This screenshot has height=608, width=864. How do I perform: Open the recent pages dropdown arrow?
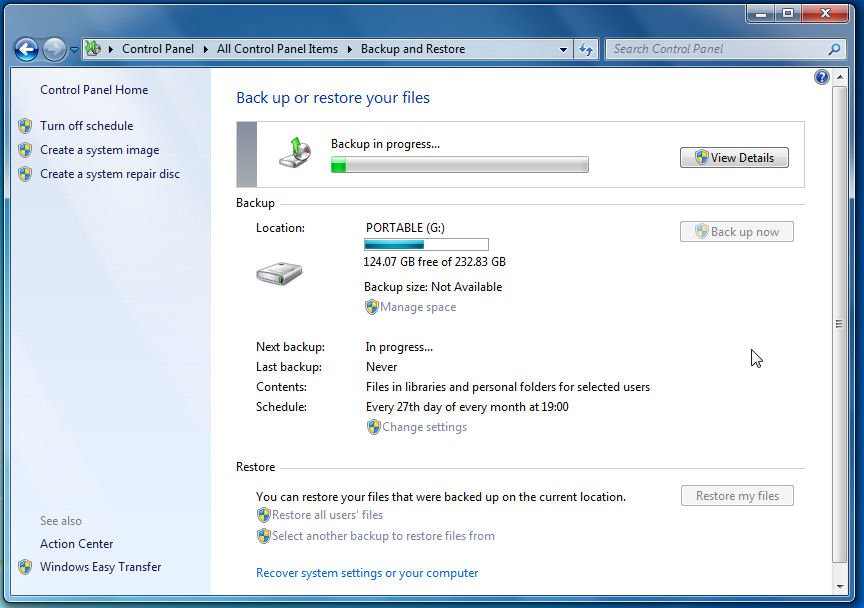[x=74, y=50]
